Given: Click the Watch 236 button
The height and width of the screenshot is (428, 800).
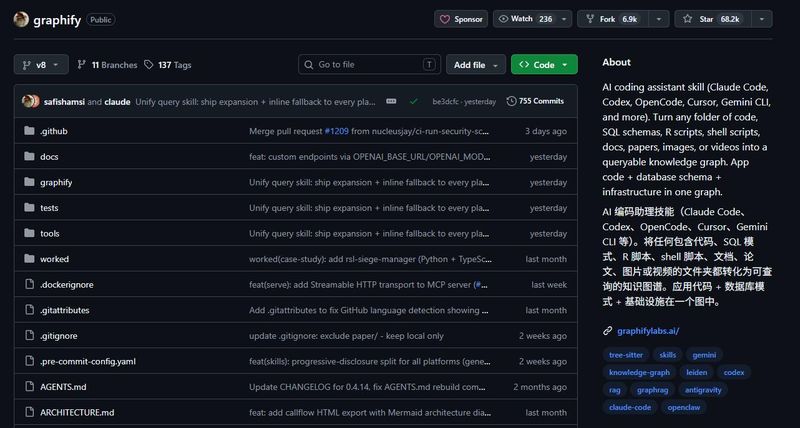Looking at the screenshot, I should click(525, 19).
